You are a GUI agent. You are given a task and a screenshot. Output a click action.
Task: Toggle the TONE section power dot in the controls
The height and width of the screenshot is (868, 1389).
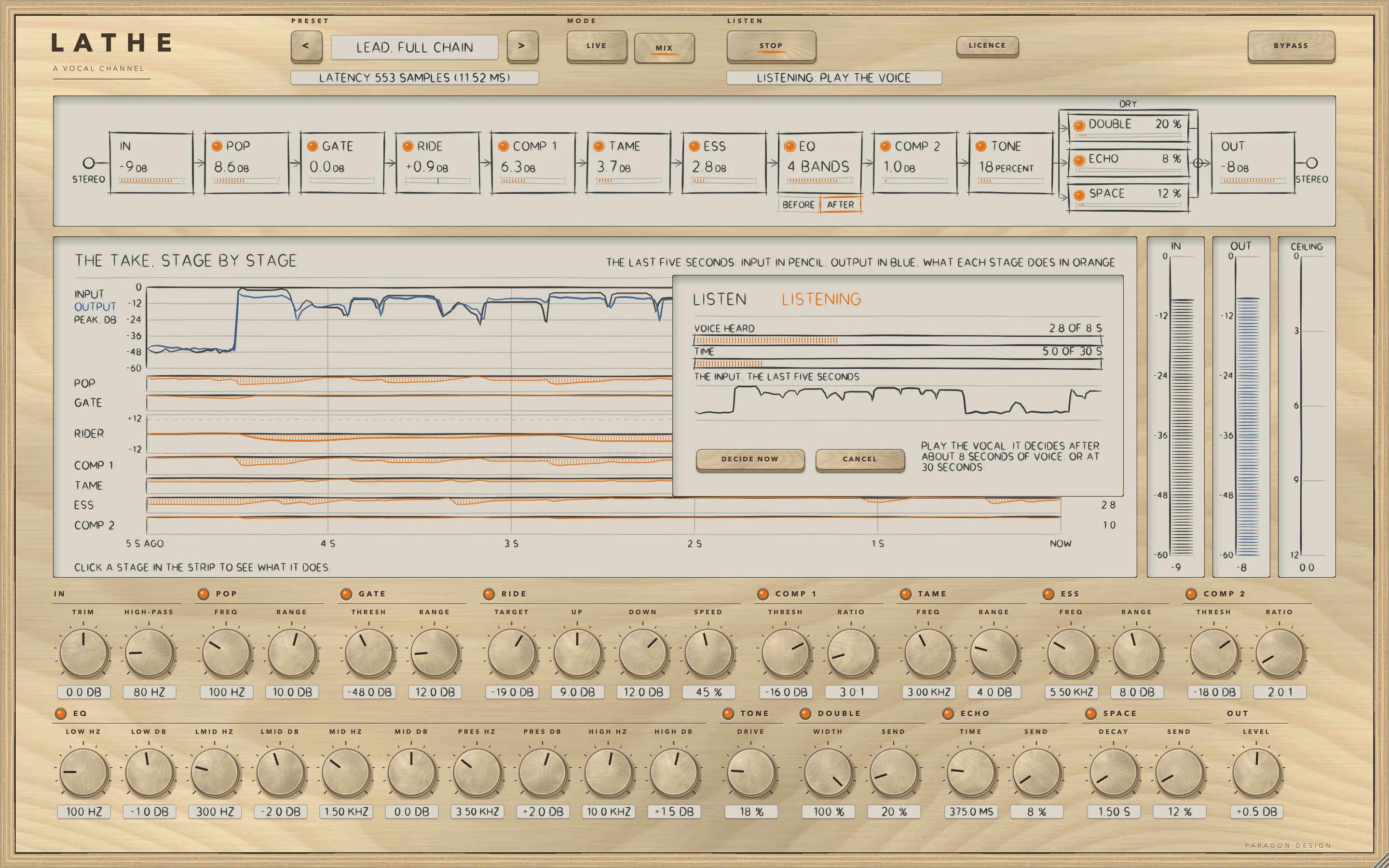coord(728,714)
